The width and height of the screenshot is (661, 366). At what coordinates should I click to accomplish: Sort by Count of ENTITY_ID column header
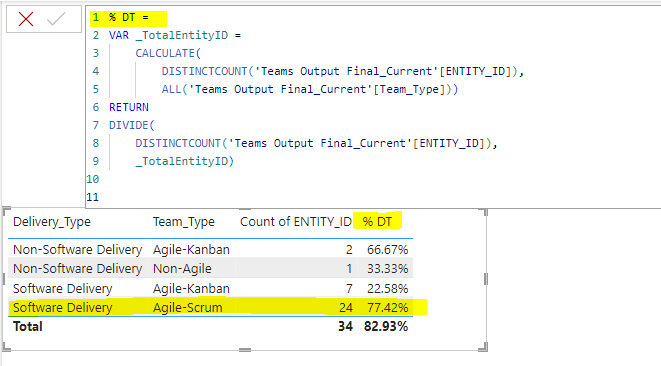point(296,222)
